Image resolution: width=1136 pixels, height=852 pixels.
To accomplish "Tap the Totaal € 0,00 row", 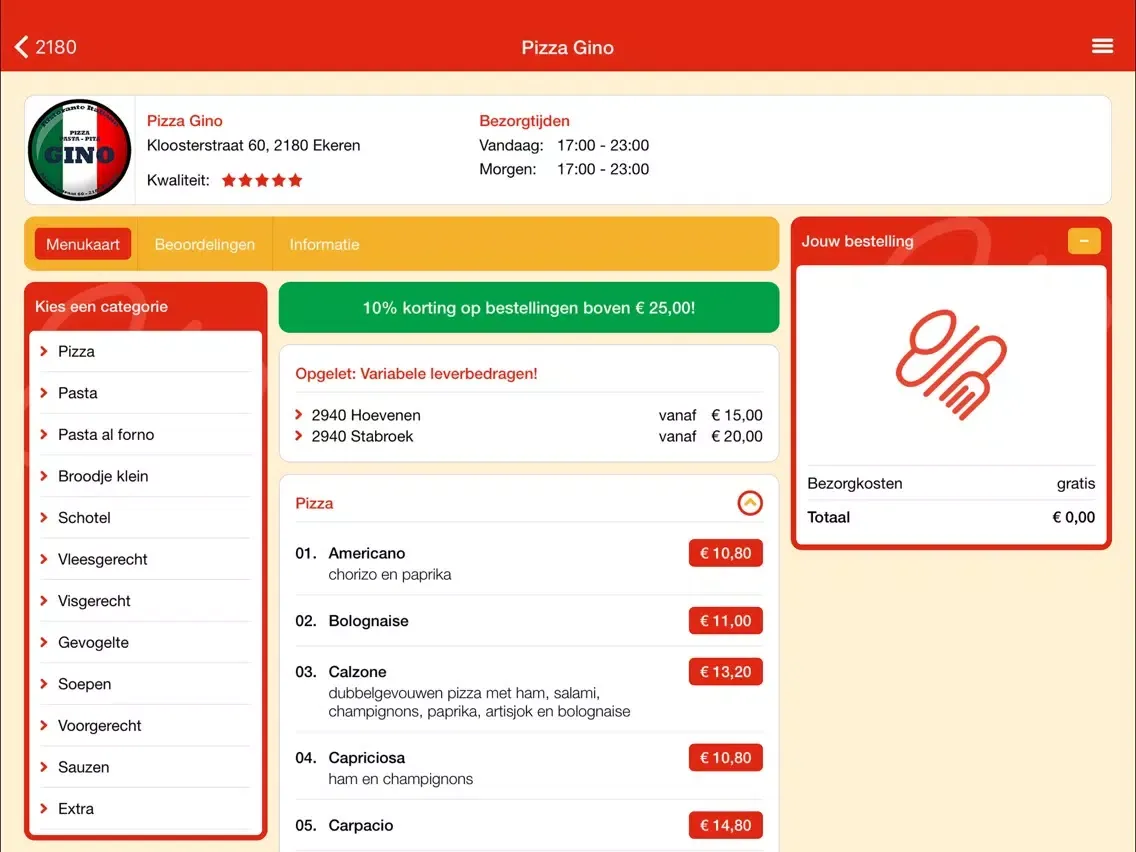I will click(951, 517).
